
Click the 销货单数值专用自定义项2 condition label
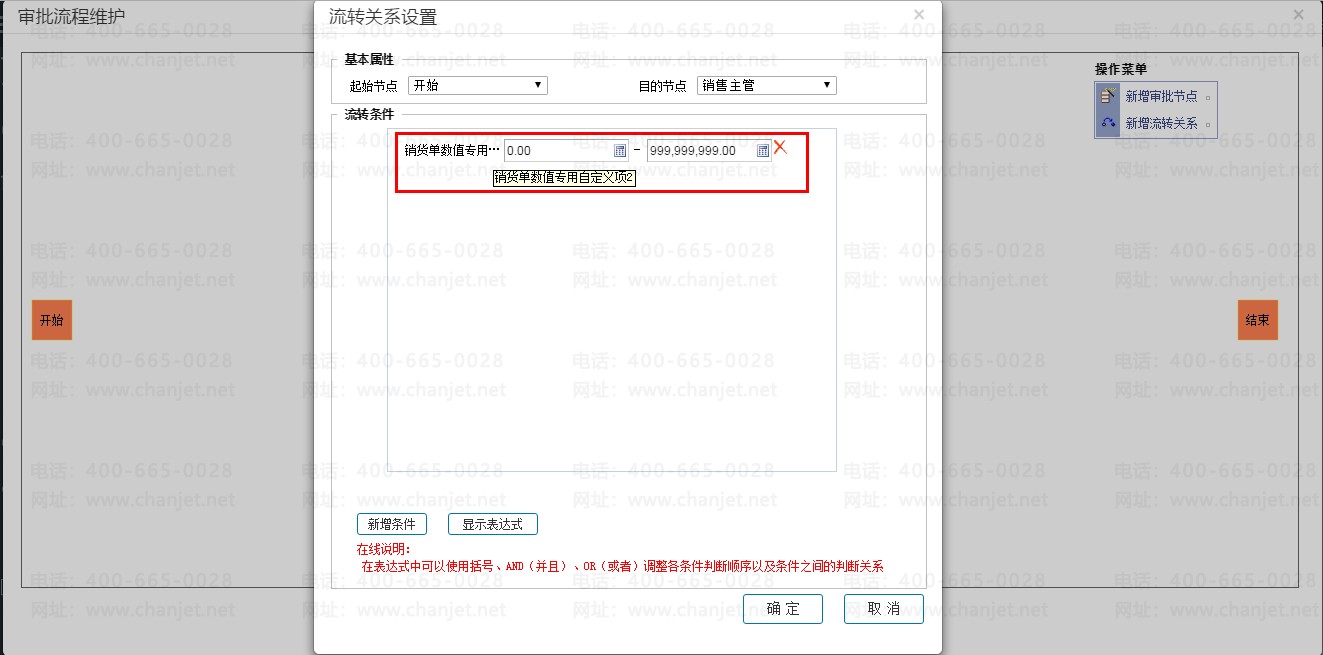click(565, 178)
